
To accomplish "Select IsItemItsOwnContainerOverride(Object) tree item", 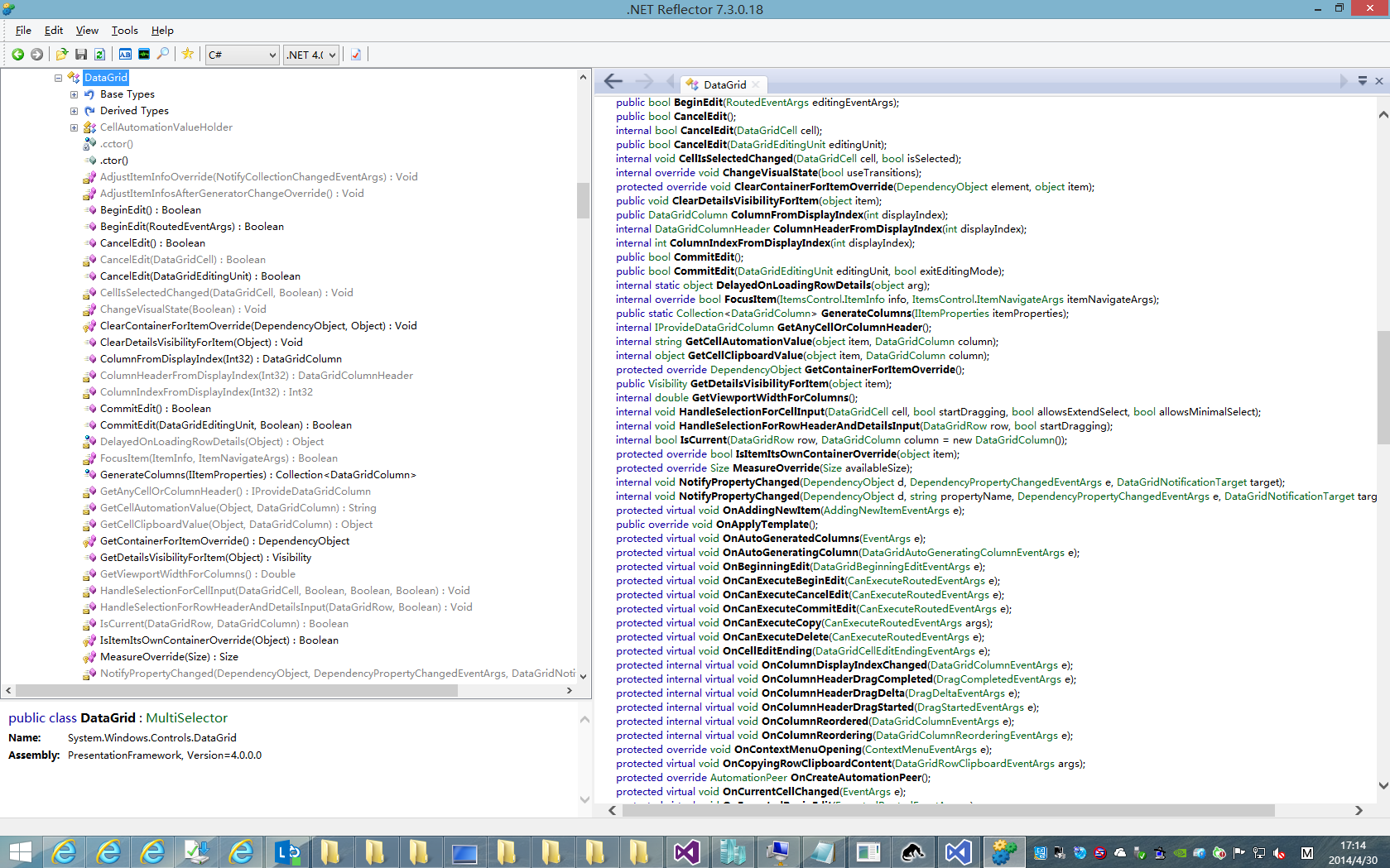I will pos(219,640).
